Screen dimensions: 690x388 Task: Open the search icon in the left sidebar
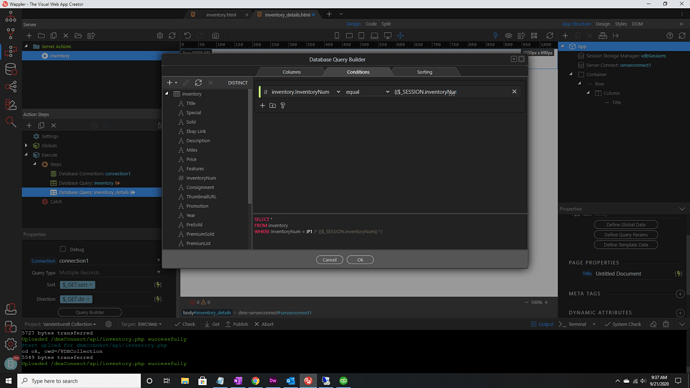point(11,122)
